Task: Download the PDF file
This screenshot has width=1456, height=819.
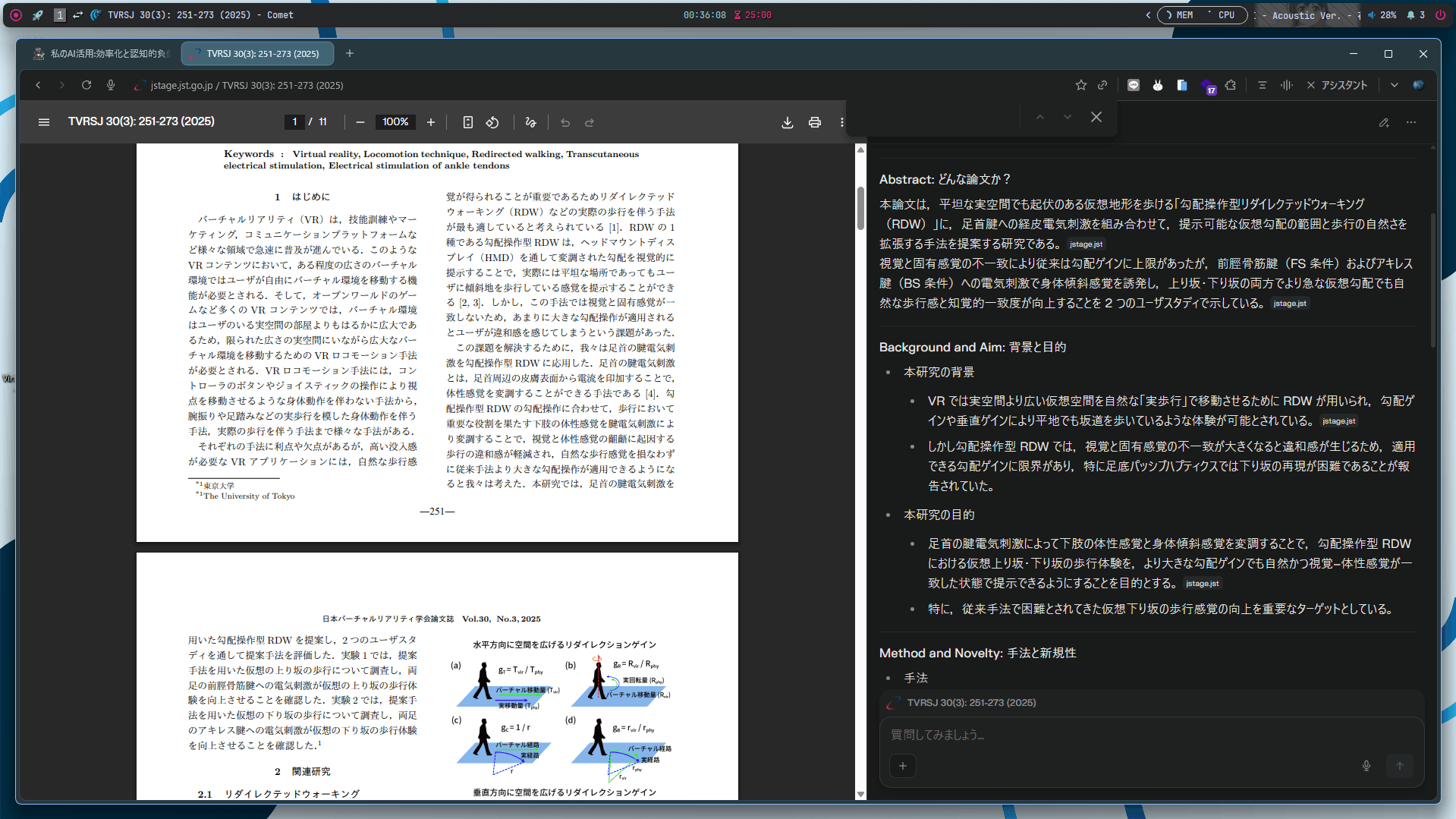Action: point(788,122)
